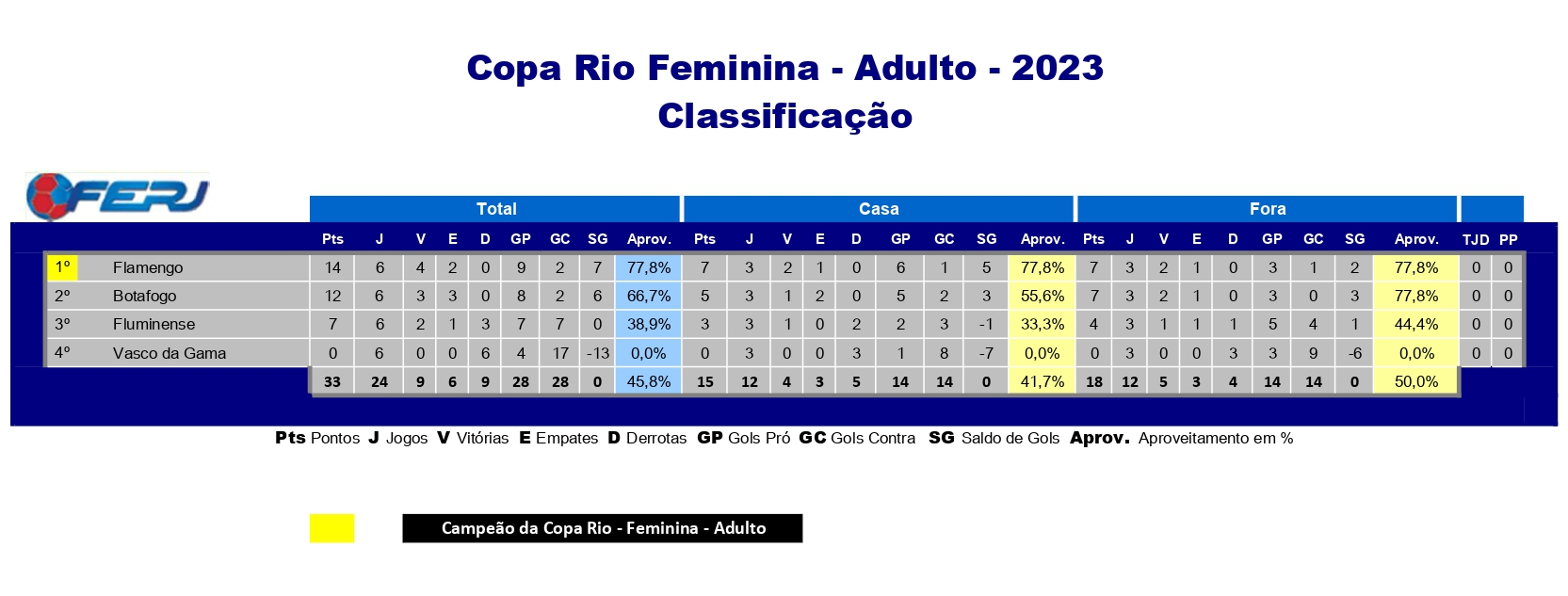The image size is (1568, 596).
Task: Select the Fora section header
Action: (1267, 209)
